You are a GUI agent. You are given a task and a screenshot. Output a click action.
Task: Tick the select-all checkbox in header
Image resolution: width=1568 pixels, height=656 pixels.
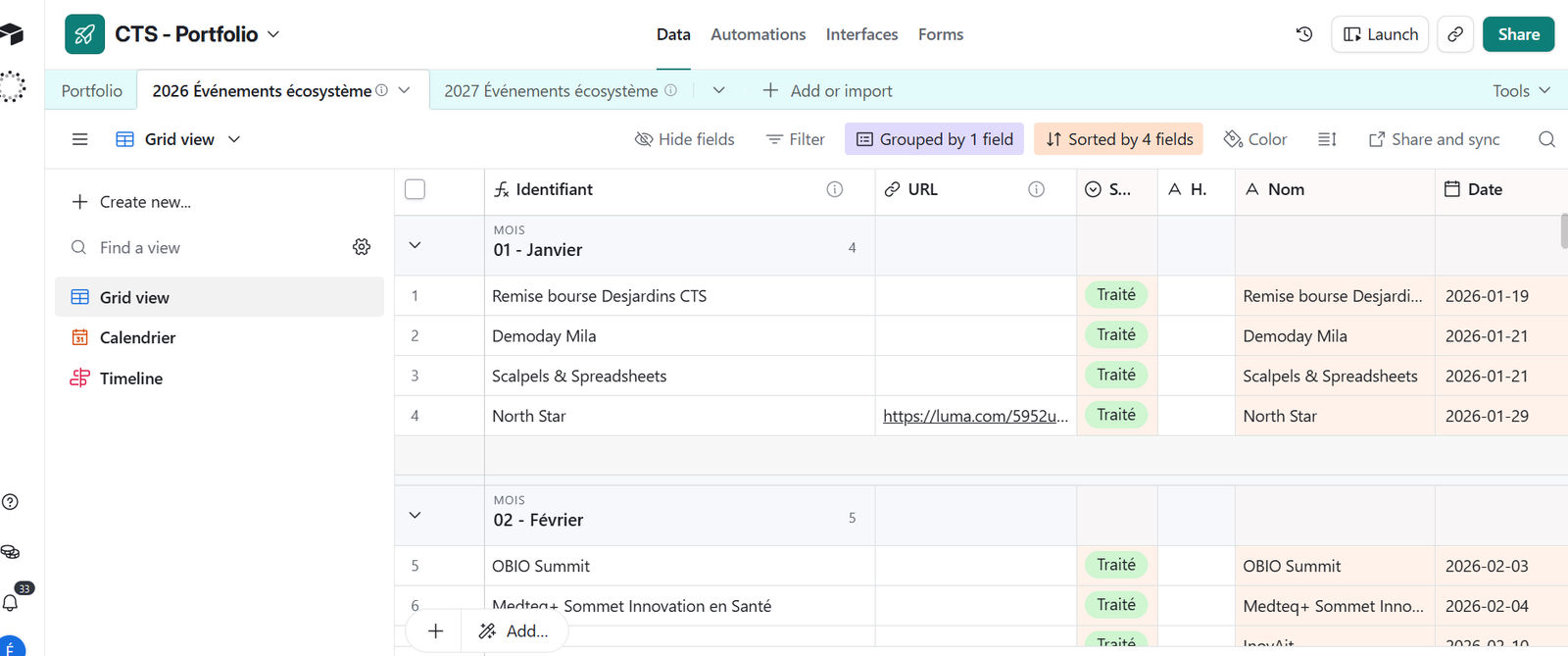click(416, 189)
